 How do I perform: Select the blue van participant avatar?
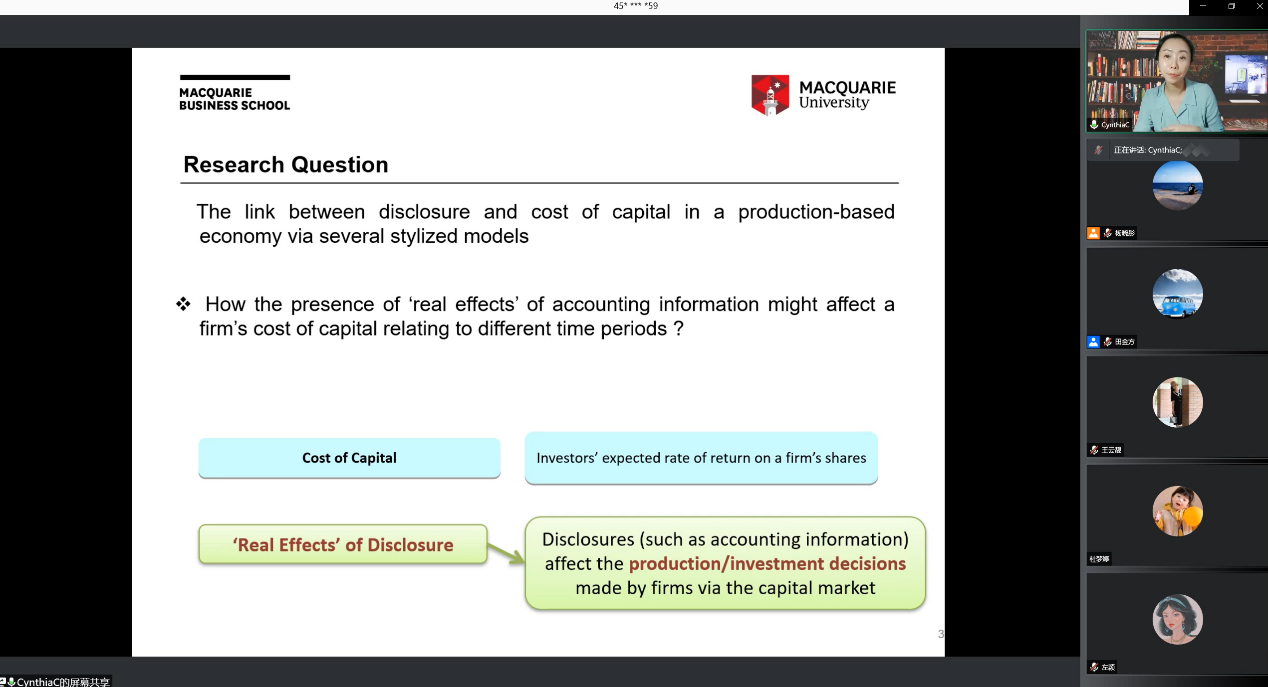[x=1177, y=294]
